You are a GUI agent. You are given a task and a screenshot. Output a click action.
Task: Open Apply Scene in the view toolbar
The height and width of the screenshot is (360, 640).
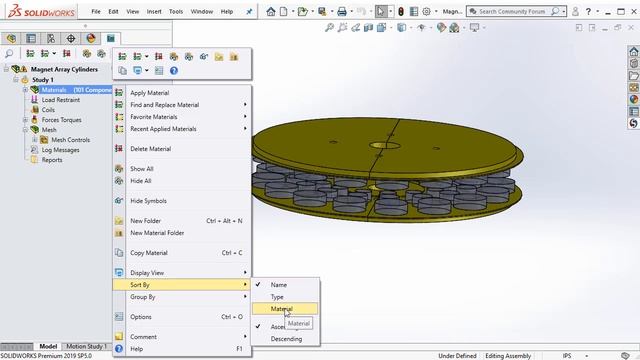(x=454, y=28)
